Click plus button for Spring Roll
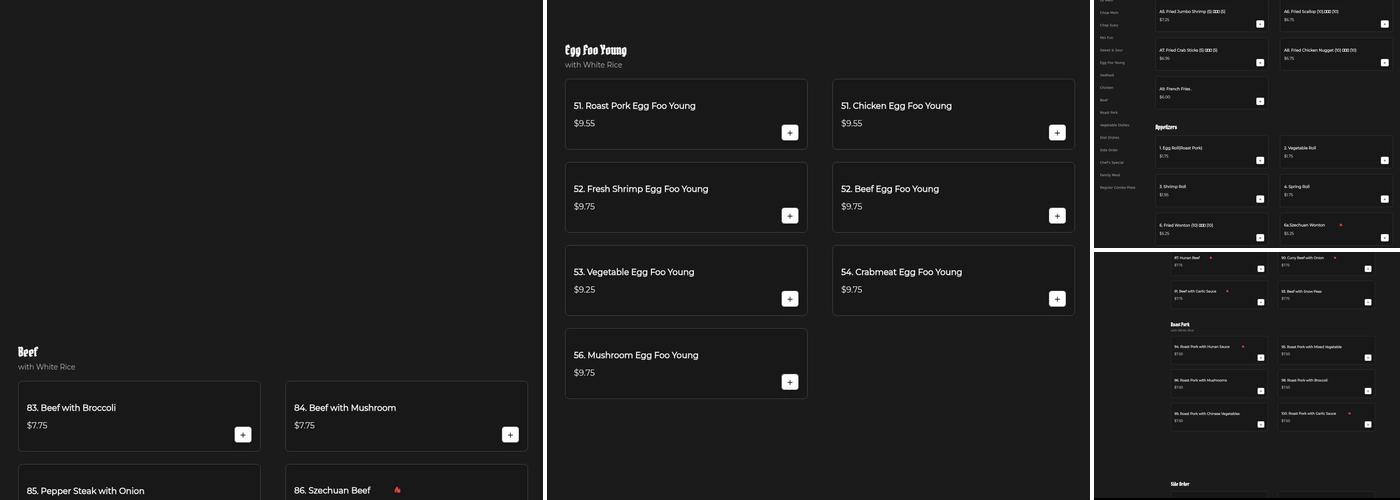The width and height of the screenshot is (1400, 500). point(1385,199)
